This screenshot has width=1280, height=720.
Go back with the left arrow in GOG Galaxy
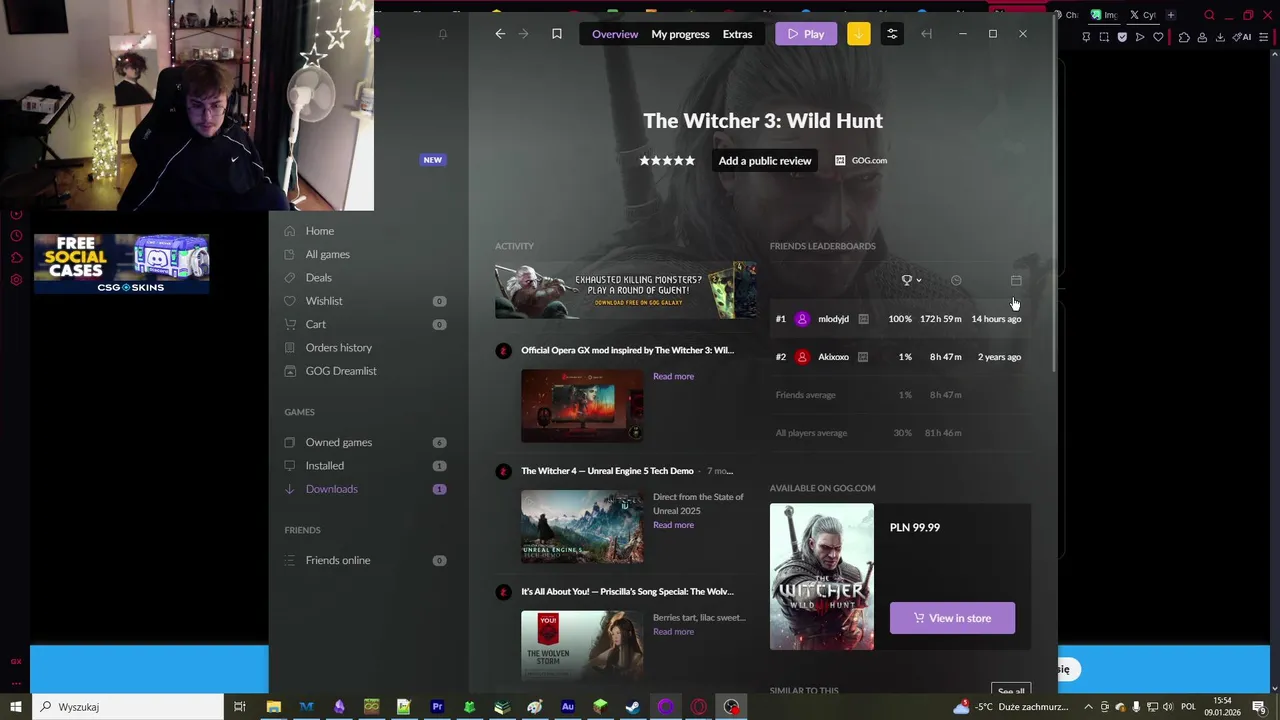pyautogui.click(x=500, y=34)
